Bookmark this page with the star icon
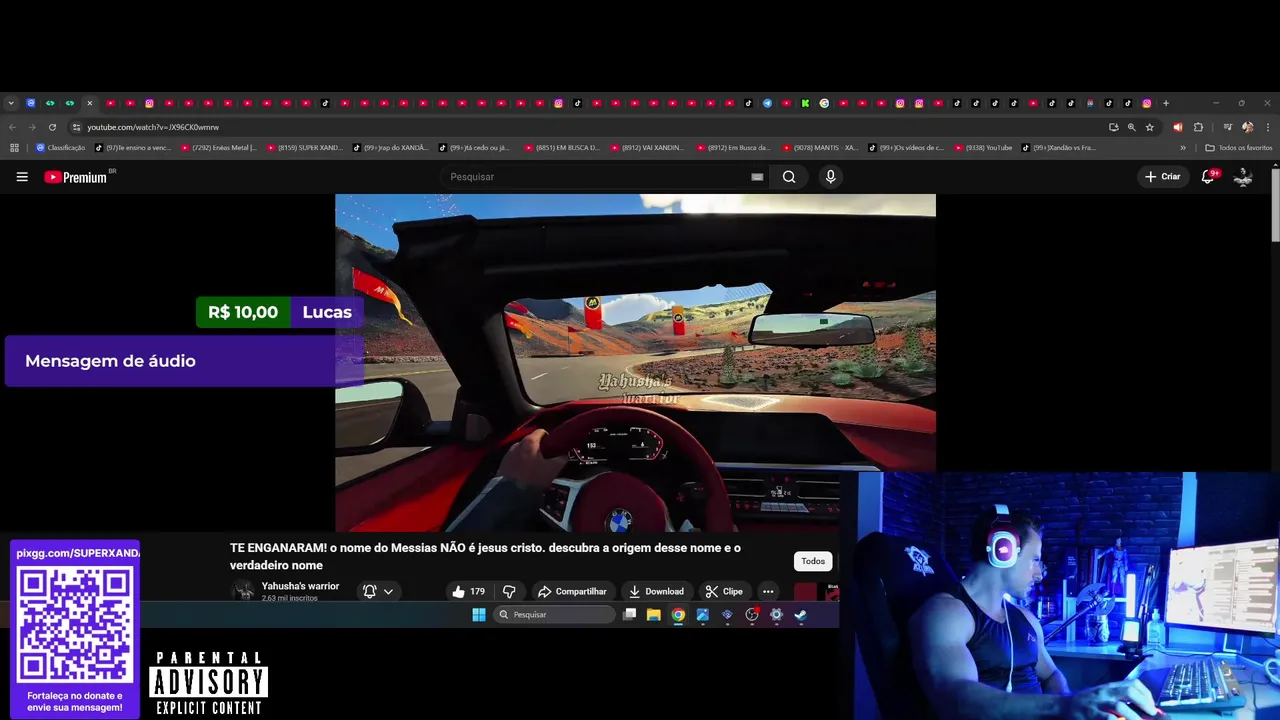The image size is (1280, 720). [1150, 127]
